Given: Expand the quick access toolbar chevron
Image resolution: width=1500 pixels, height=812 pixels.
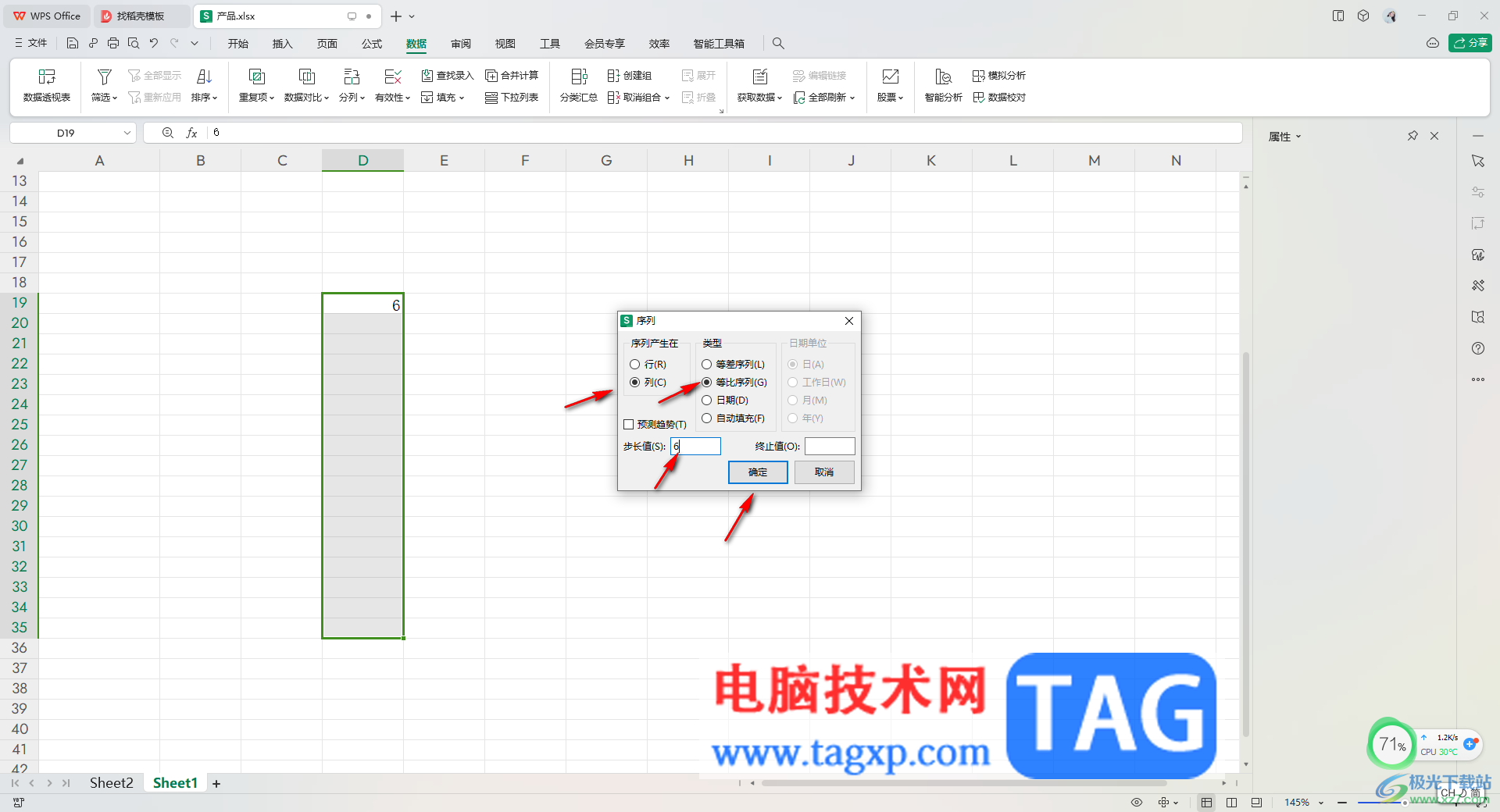Looking at the screenshot, I should tap(195, 44).
